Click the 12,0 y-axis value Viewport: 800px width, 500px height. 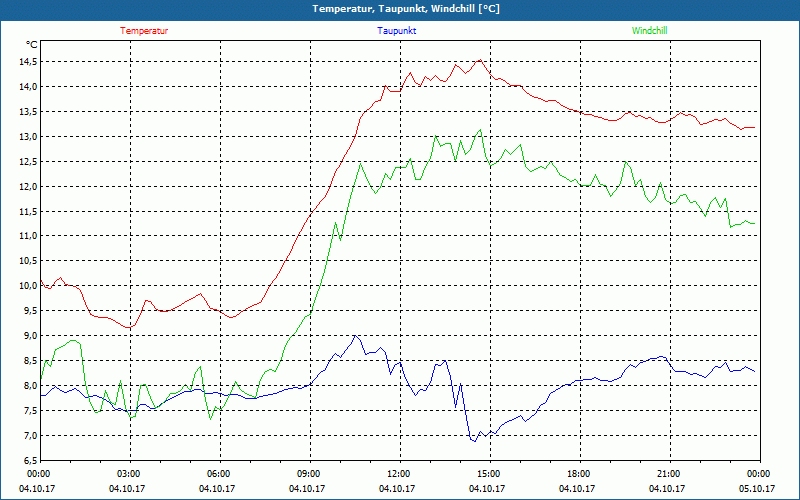28,187
